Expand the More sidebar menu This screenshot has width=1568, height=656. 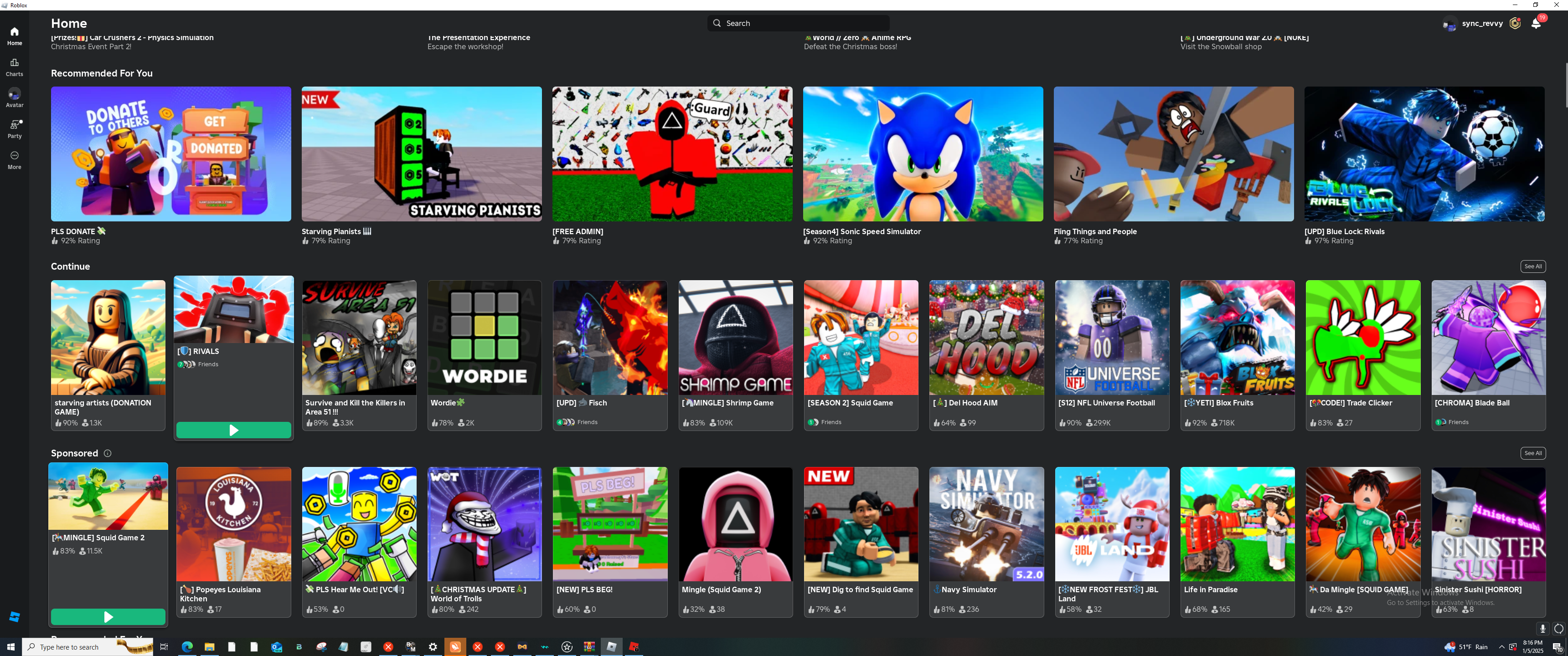15,159
